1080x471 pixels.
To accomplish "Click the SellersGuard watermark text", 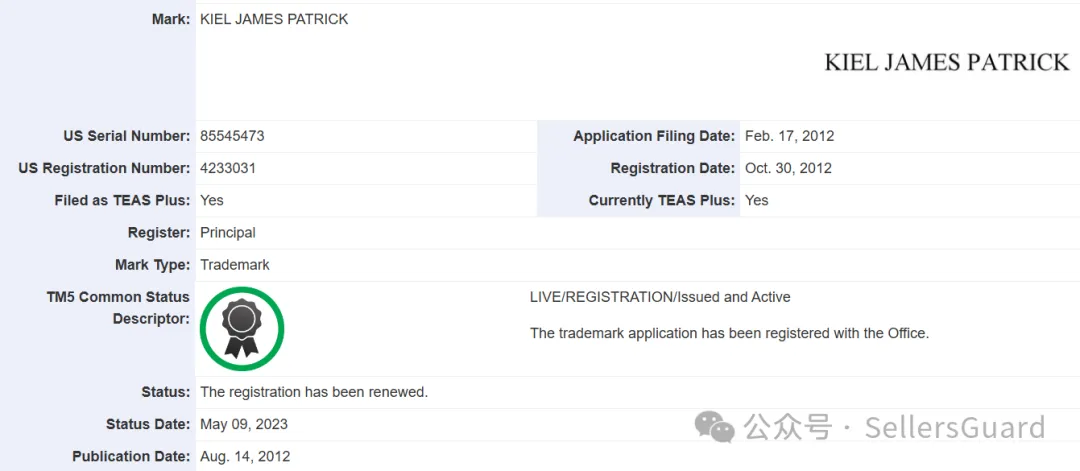I will (954, 428).
